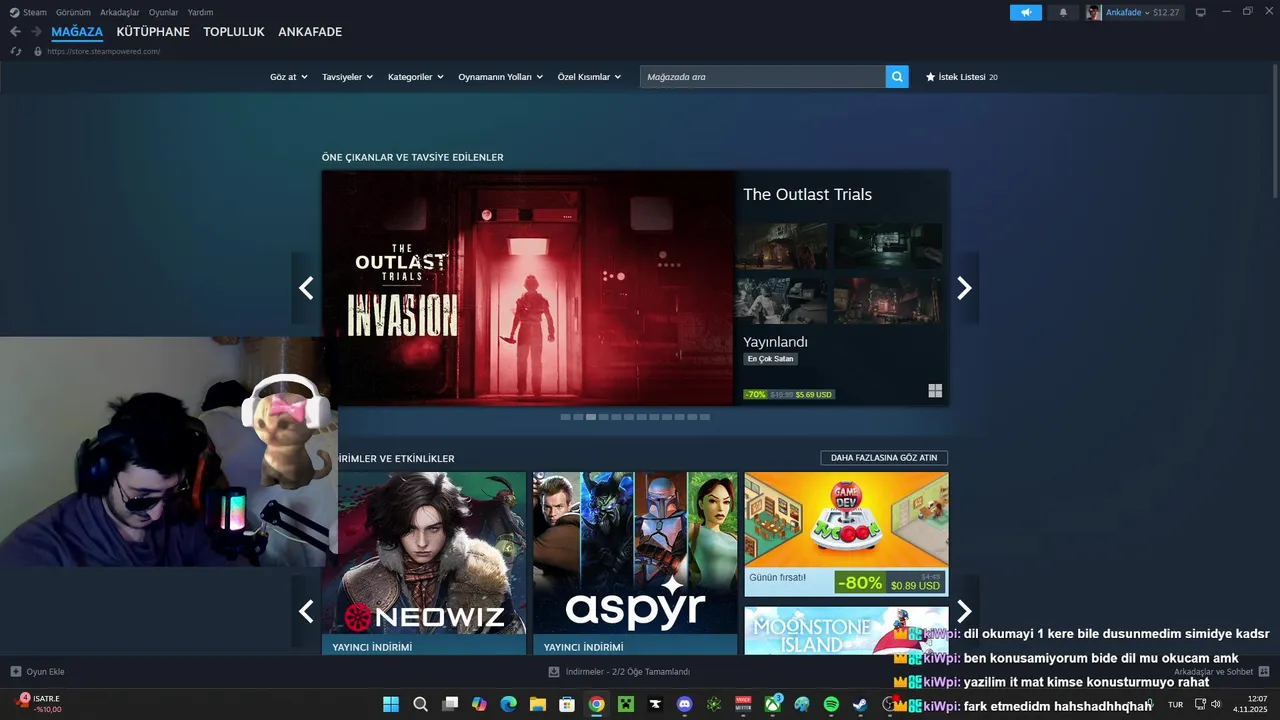The height and width of the screenshot is (720, 1280).
Task: Open The Outlast Trials Invasion banner
Action: pos(528,288)
